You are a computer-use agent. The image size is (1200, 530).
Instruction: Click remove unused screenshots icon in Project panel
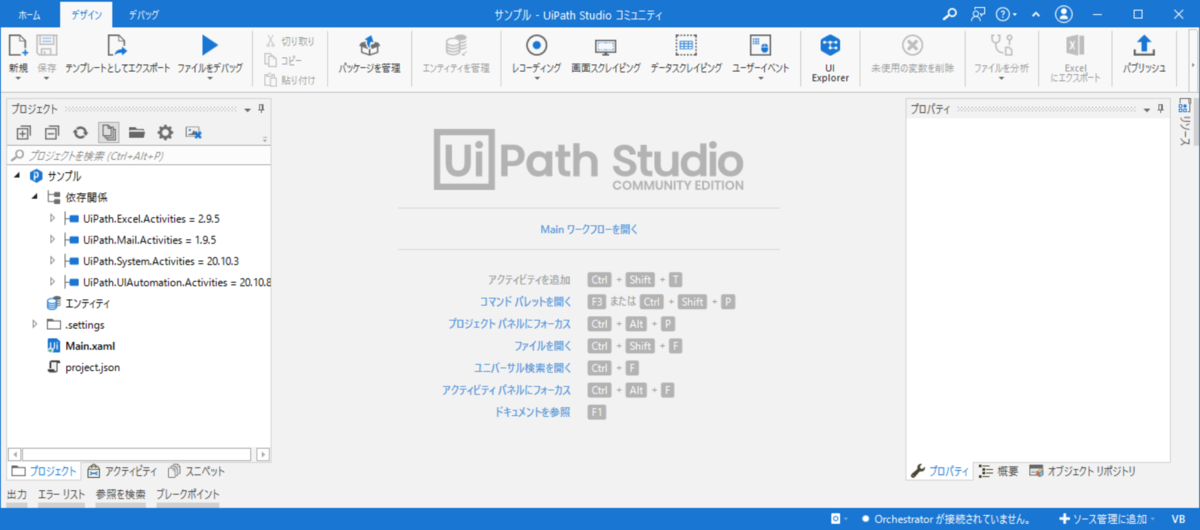pyautogui.click(x=194, y=132)
